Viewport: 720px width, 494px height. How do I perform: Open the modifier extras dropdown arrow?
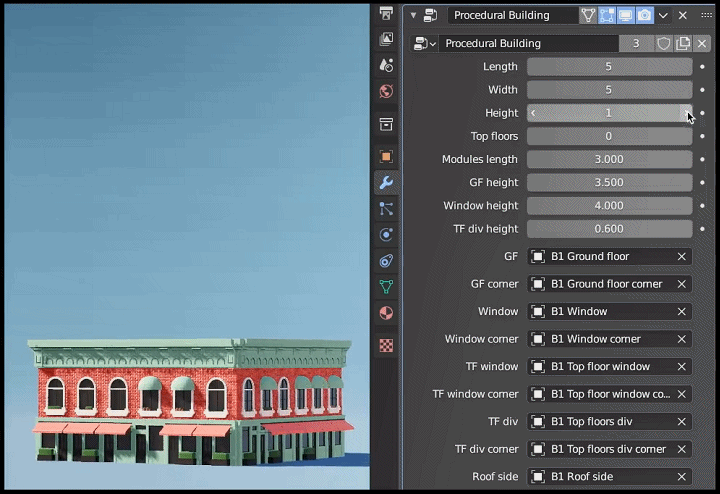pyautogui.click(x=664, y=16)
